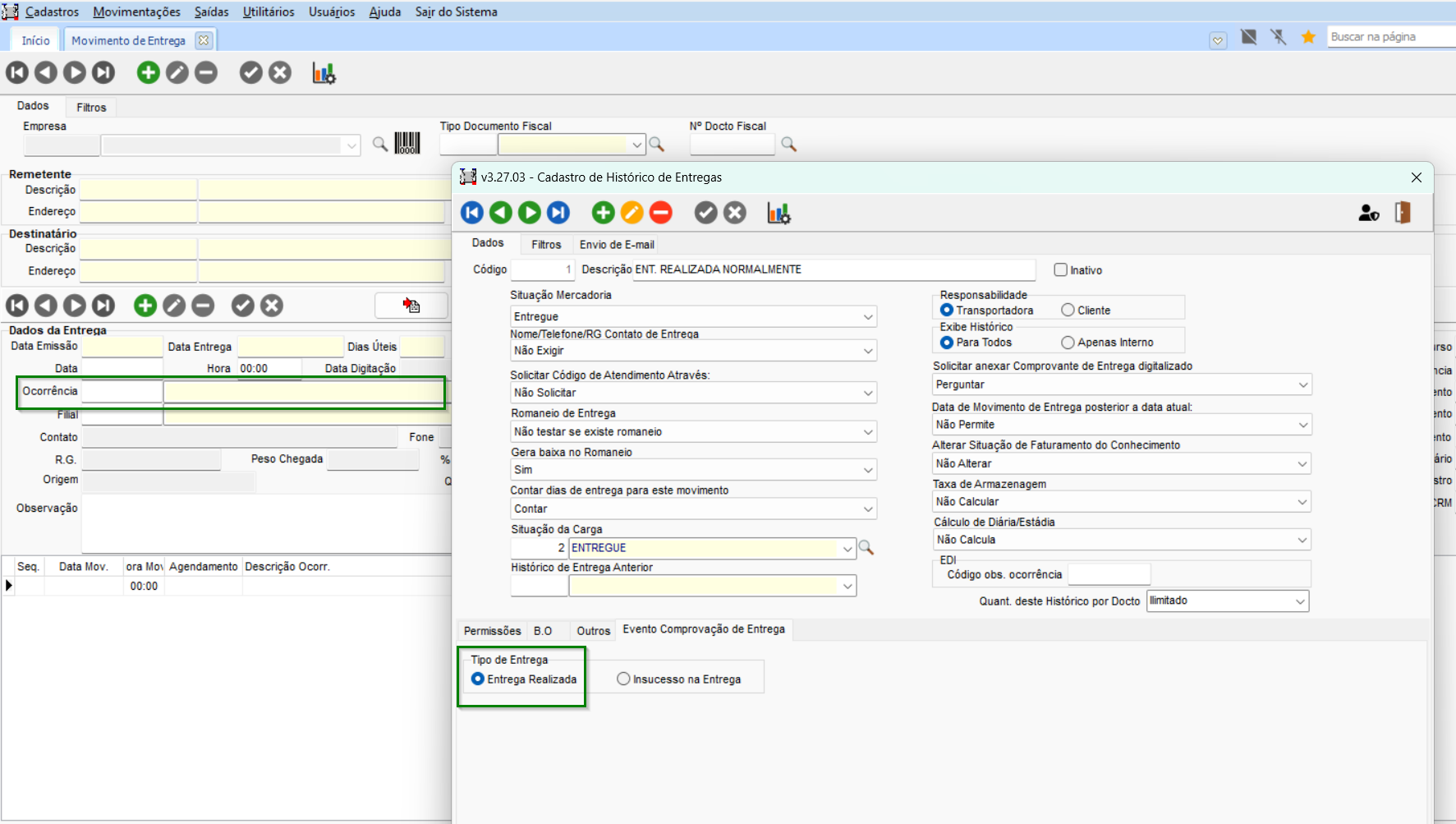Open the Gera baixa no Romaneio dropdown

pyautogui.click(x=867, y=470)
